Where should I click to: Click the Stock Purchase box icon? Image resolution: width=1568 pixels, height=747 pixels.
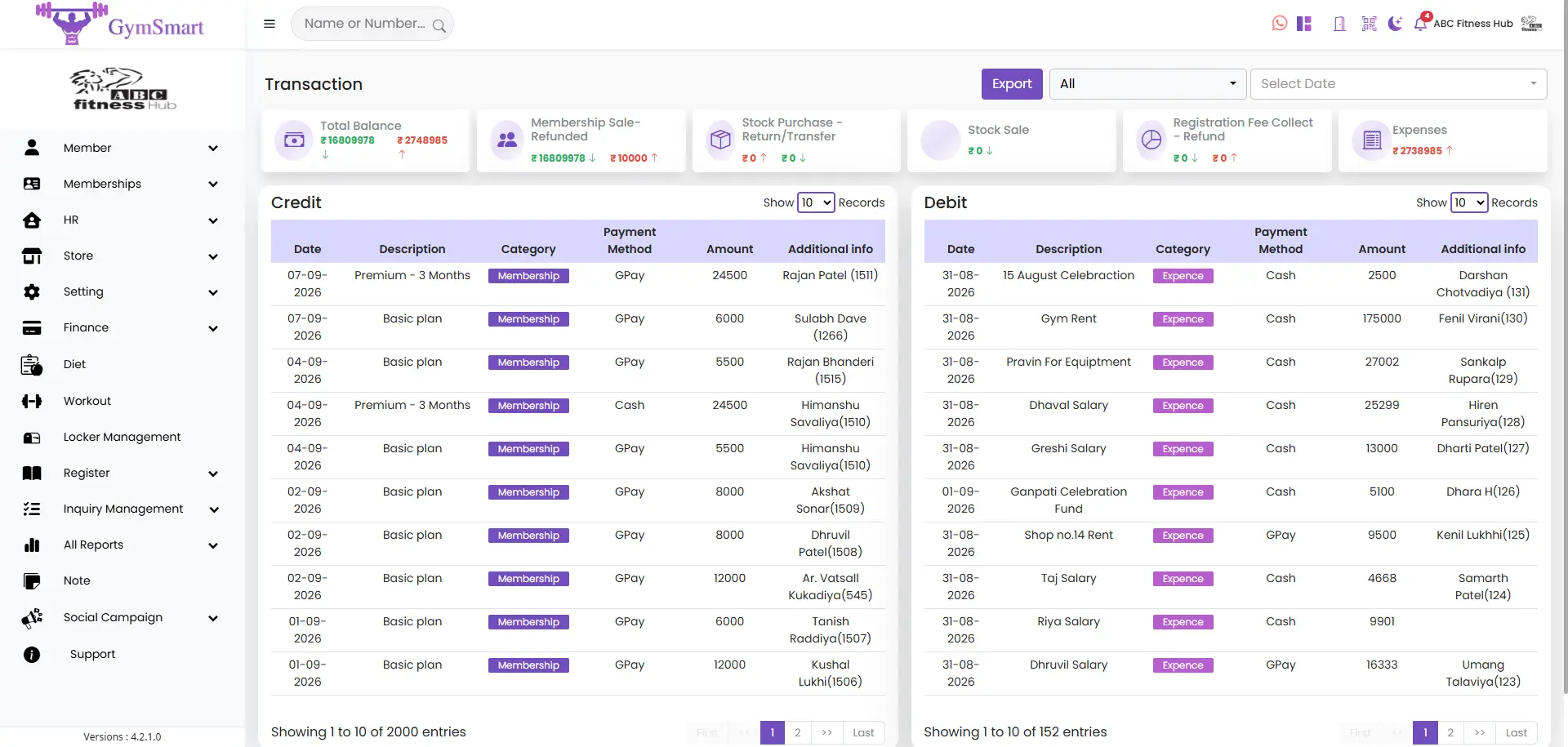click(720, 140)
